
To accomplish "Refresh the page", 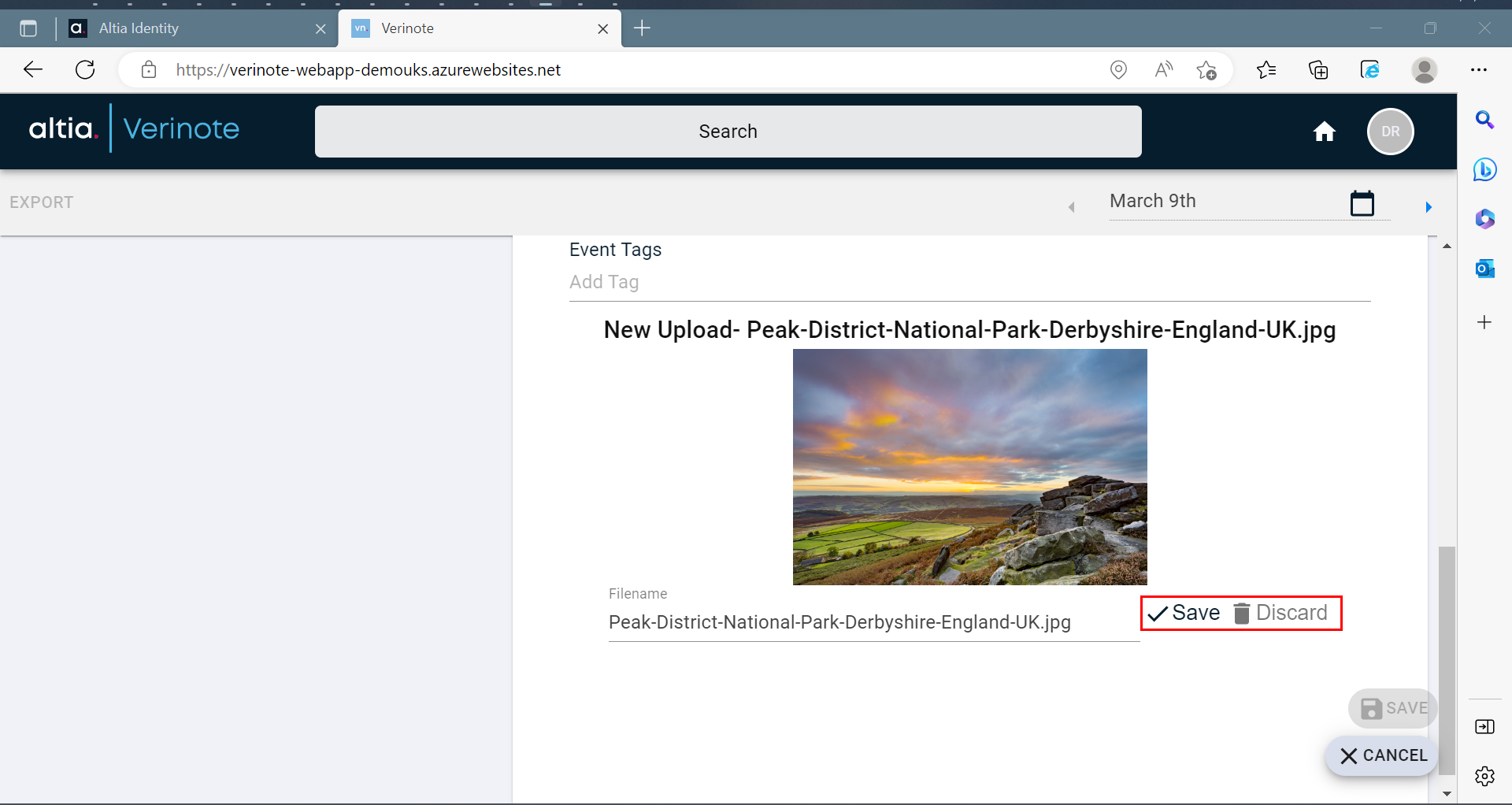I will click(x=85, y=69).
